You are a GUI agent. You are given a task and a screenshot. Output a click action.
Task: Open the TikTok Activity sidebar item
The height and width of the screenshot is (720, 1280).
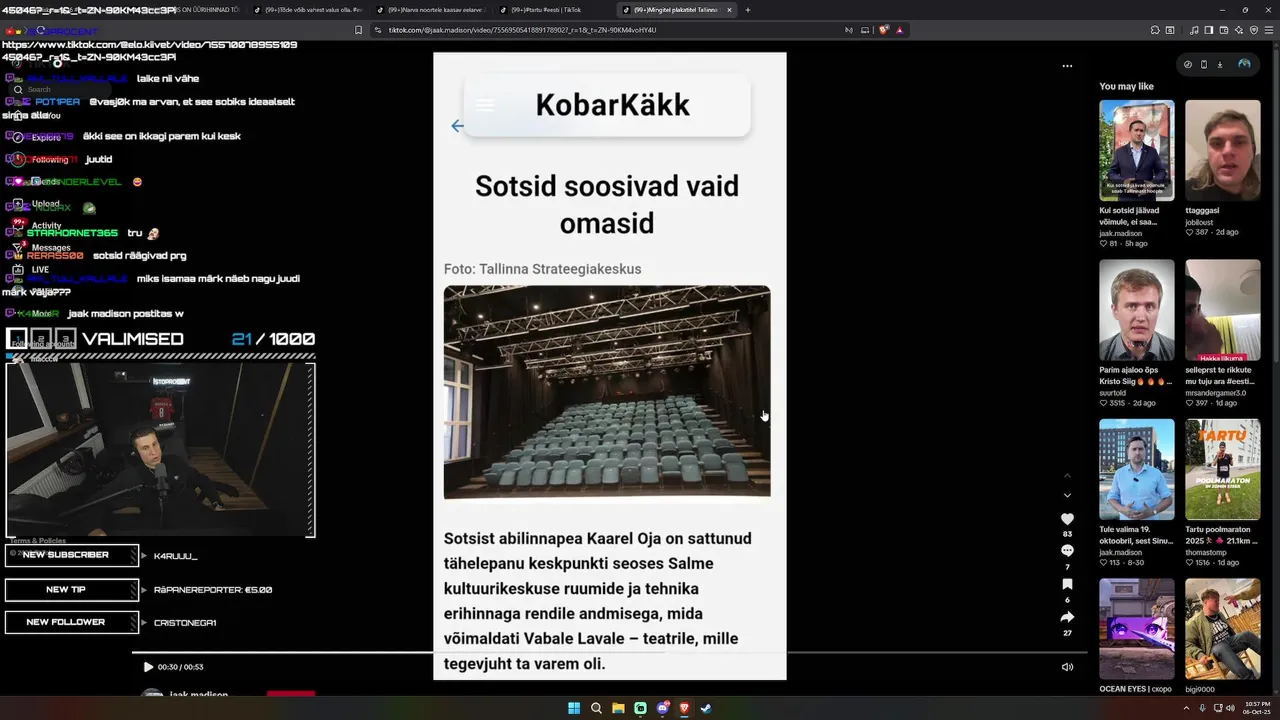pos(38,226)
